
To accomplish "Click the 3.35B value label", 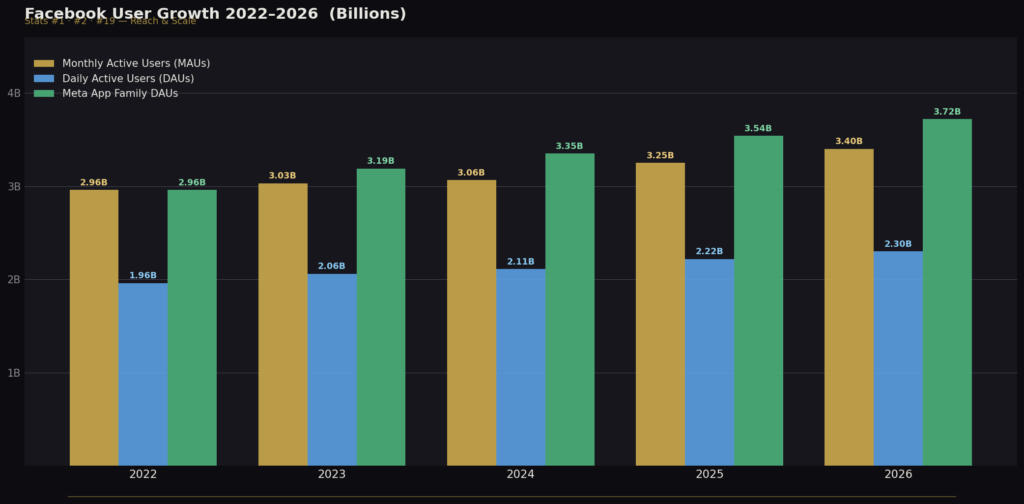I will coord(569,146).
